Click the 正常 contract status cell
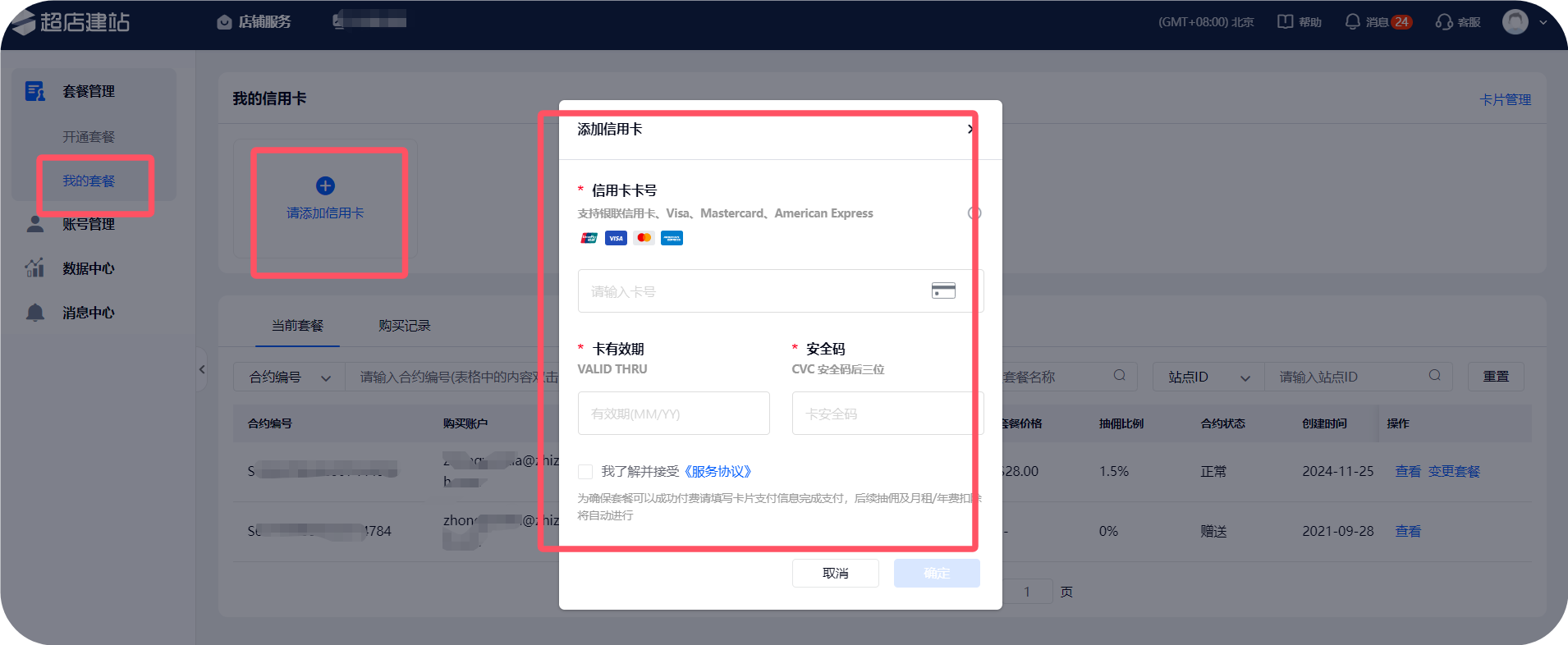 (1213, 471)
